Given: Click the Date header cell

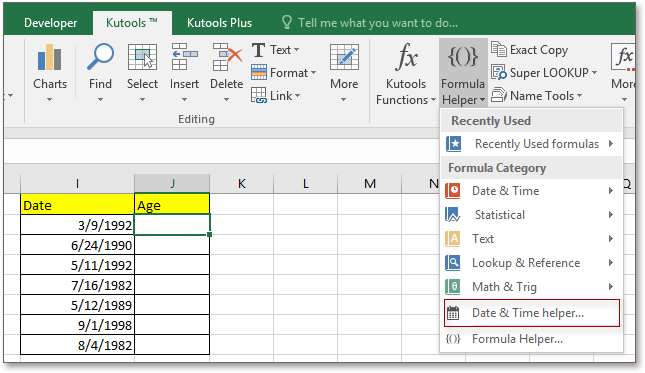Looking at the screenshot, I should pyautogui.click(x=77, y=205).
